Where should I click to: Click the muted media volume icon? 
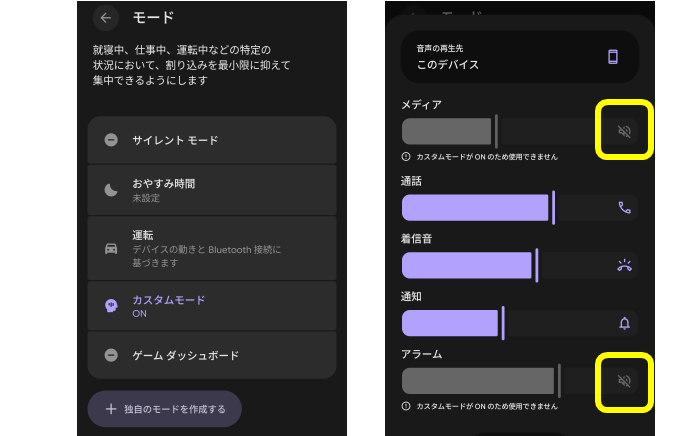coord(625,132)
